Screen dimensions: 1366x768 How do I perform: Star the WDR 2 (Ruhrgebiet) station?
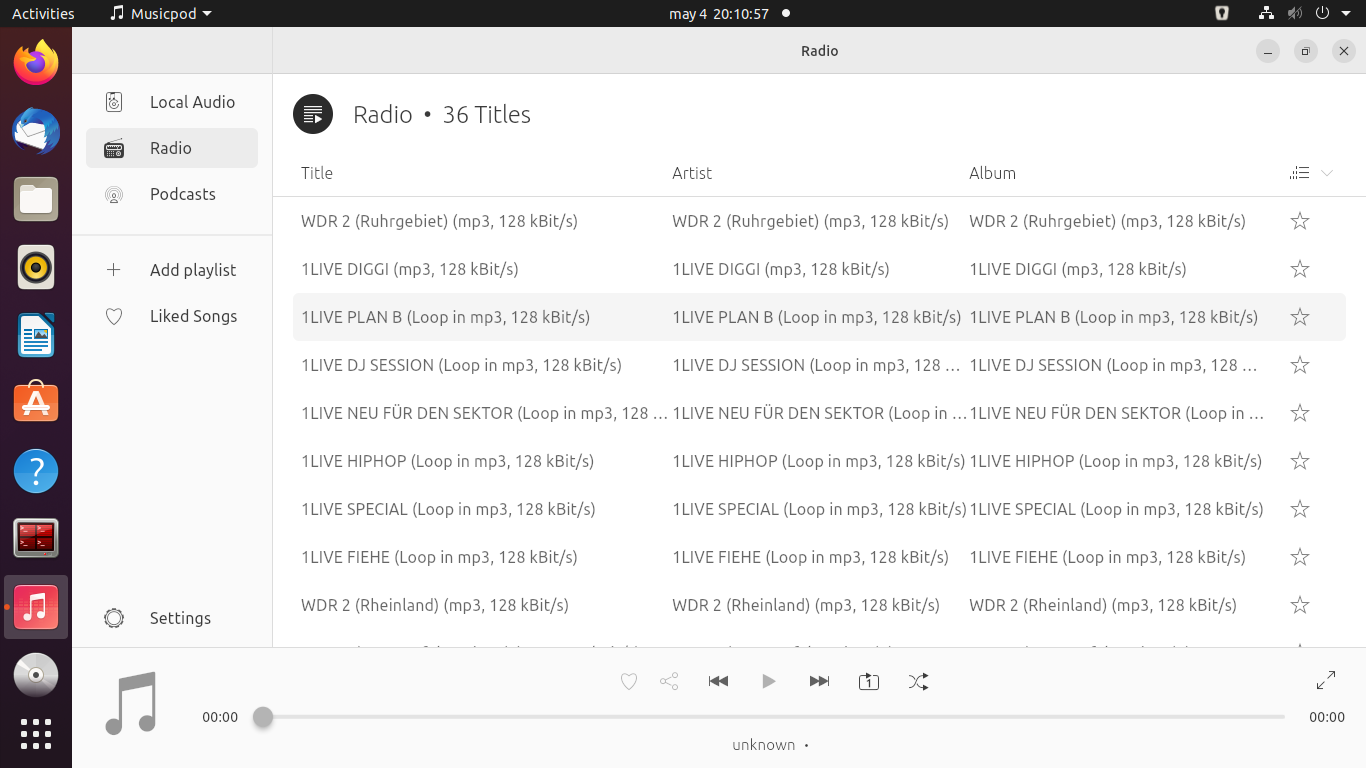point(1300,221)
